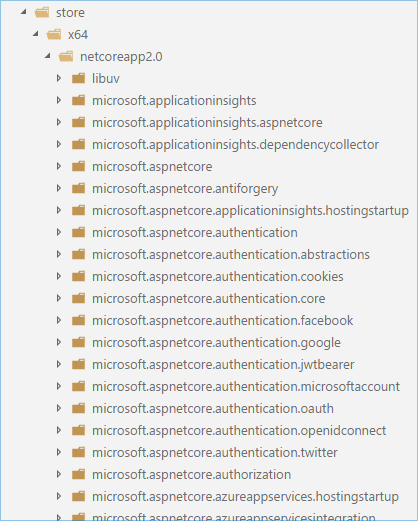Viewport: 418px width, 521px height.
Task: Expand microsoft.aspnetcore.authentication.google arrow
Action: (59, 342)
